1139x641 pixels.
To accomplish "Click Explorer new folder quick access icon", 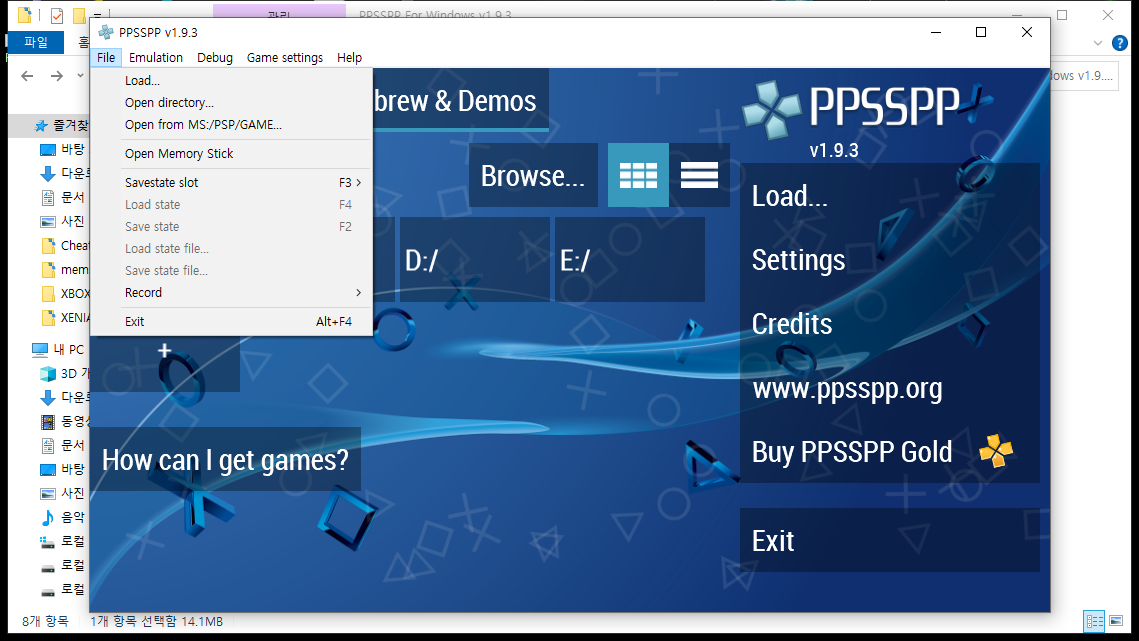I will coord(78,15).
